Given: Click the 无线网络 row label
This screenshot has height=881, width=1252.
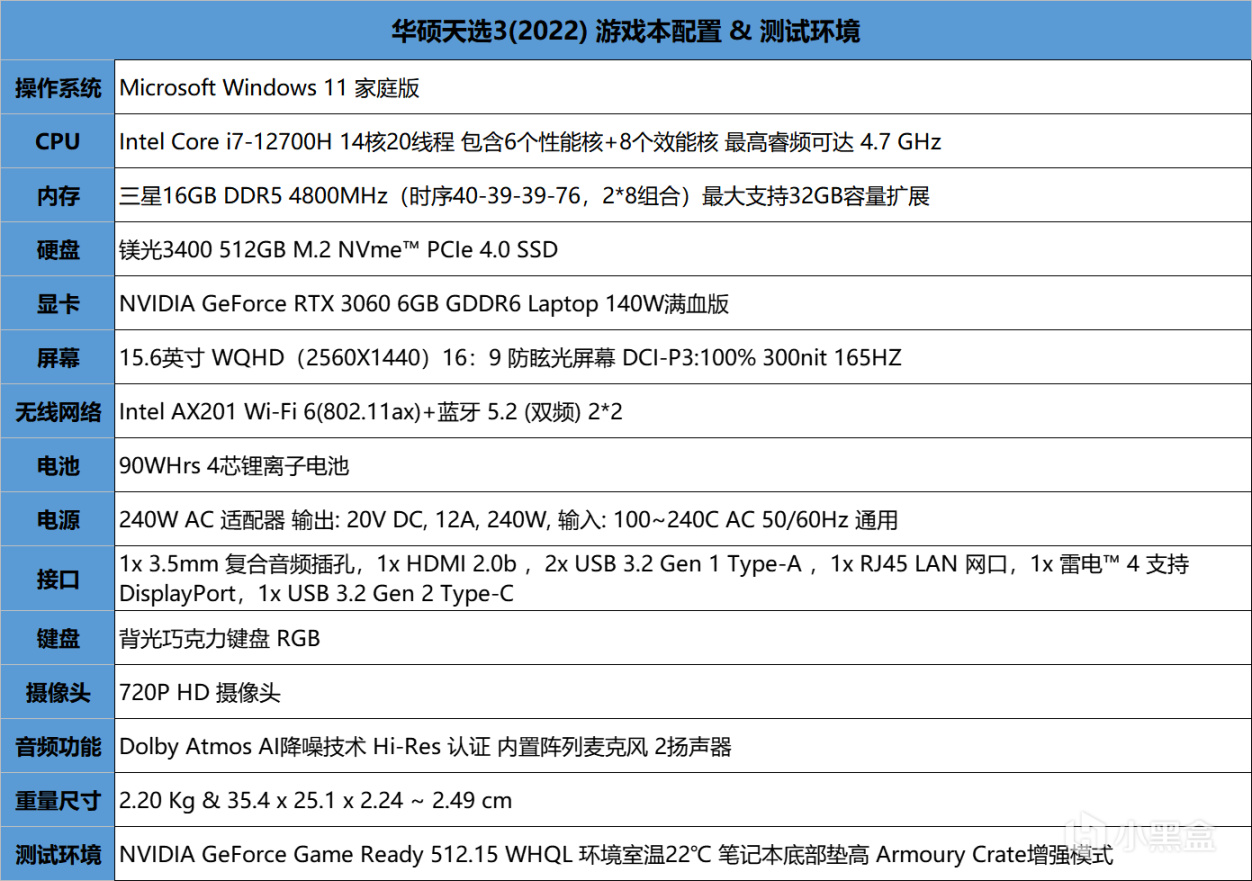Looking at the screenshot, I should coord(58,412).
